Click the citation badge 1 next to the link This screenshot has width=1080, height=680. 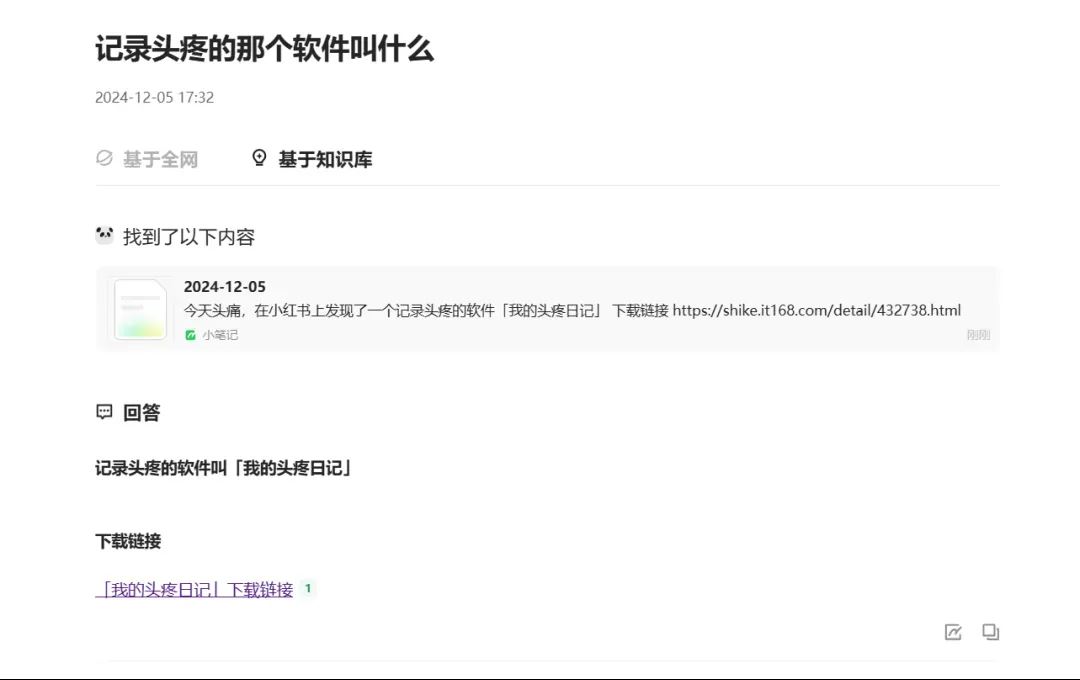(308, 590)
